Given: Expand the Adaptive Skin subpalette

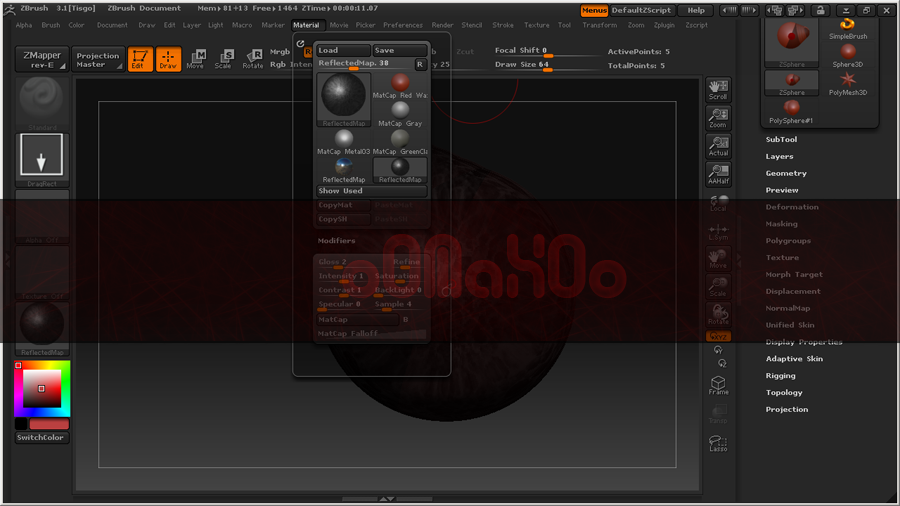Looking at the screenshot, I should pyautogui.click(x=794, y=359).
